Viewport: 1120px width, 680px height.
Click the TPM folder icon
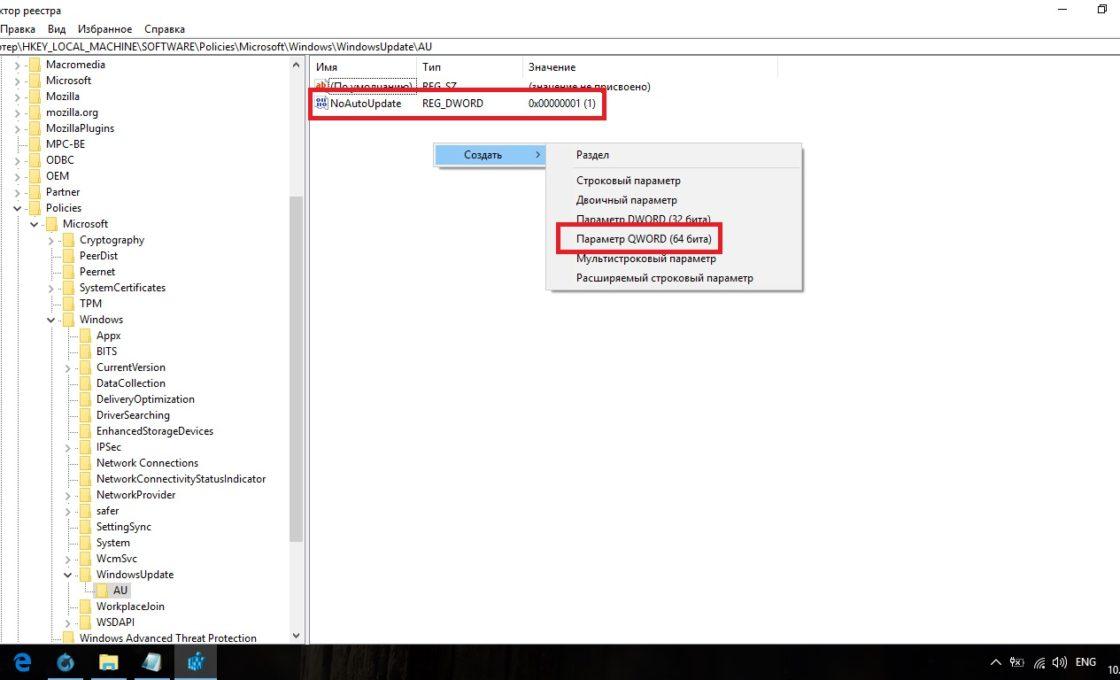tap(68, 304)
